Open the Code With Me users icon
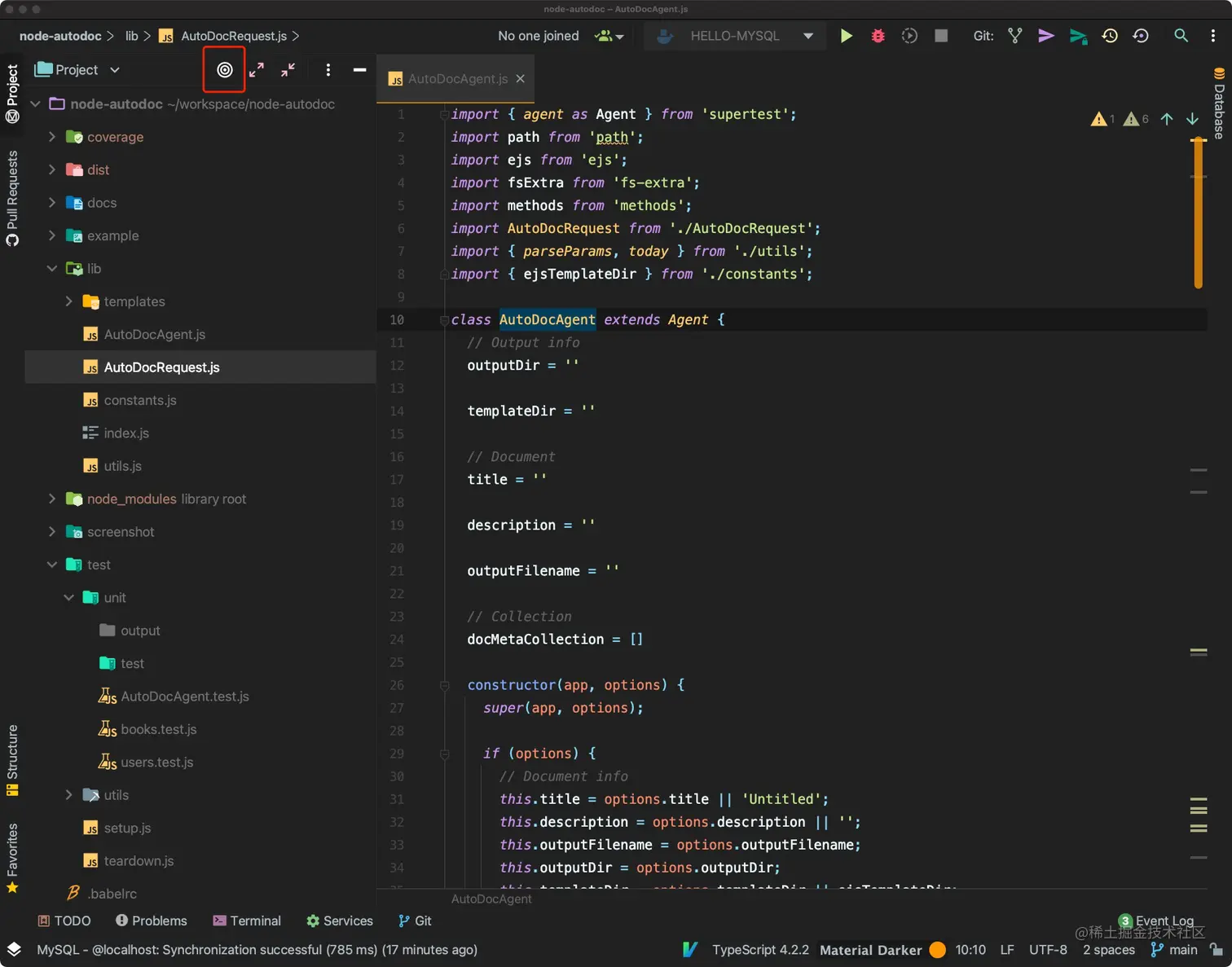This screenshot has width=1232, height=967. (x=609, y=36)
